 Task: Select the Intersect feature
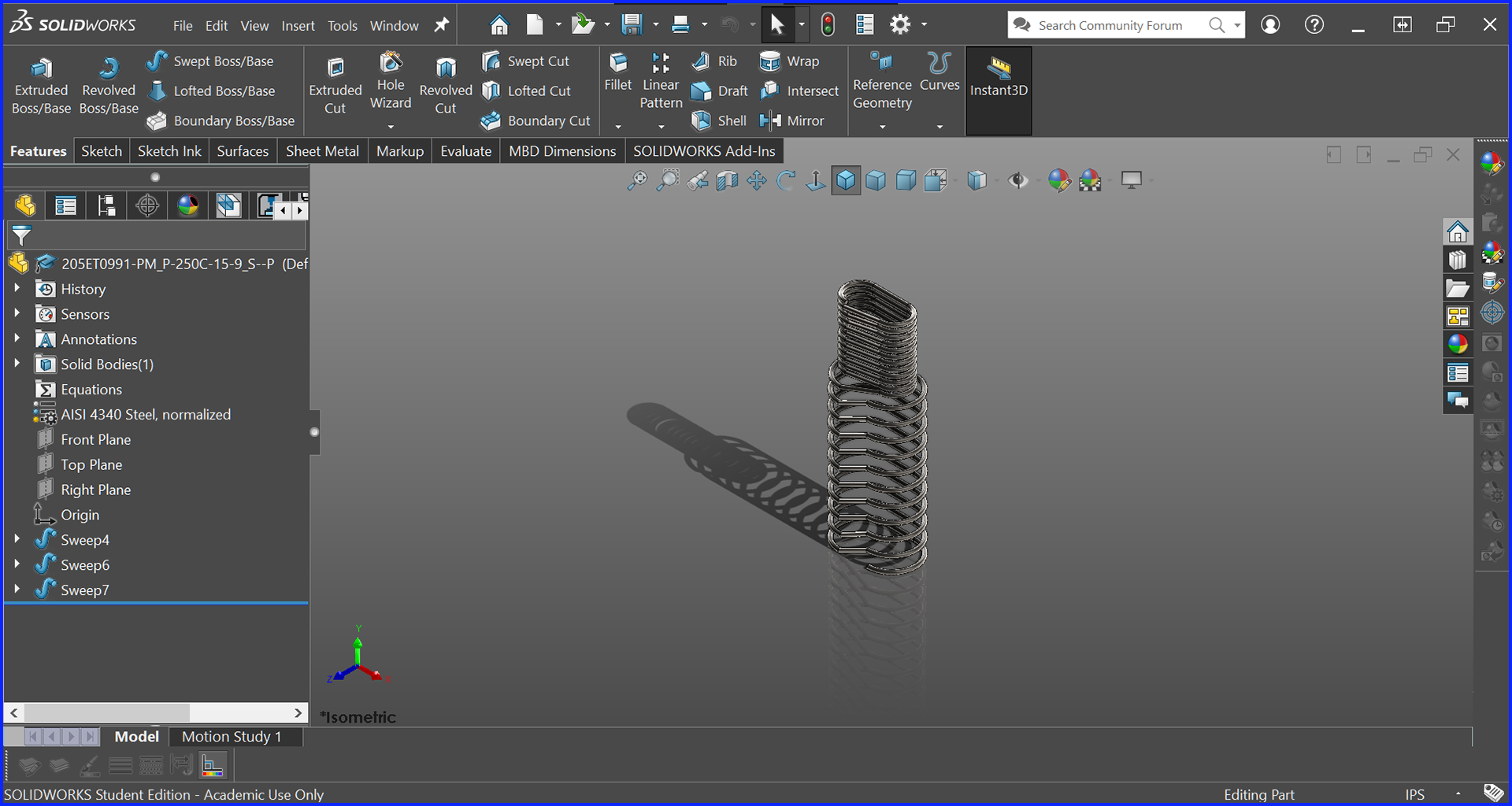pyautogui.click(x=799, y=91)
